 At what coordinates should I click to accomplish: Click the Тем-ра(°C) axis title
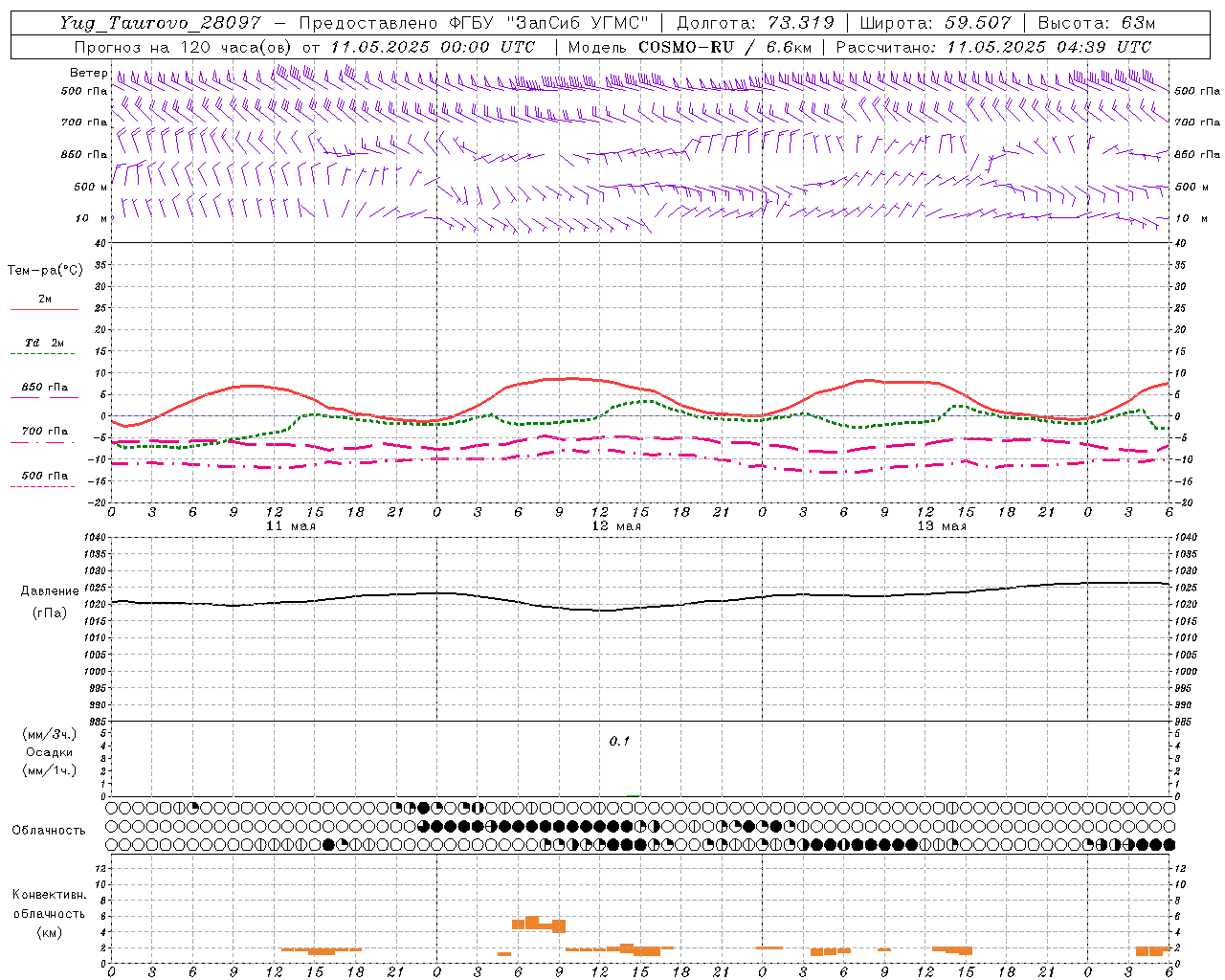[45, 271]
